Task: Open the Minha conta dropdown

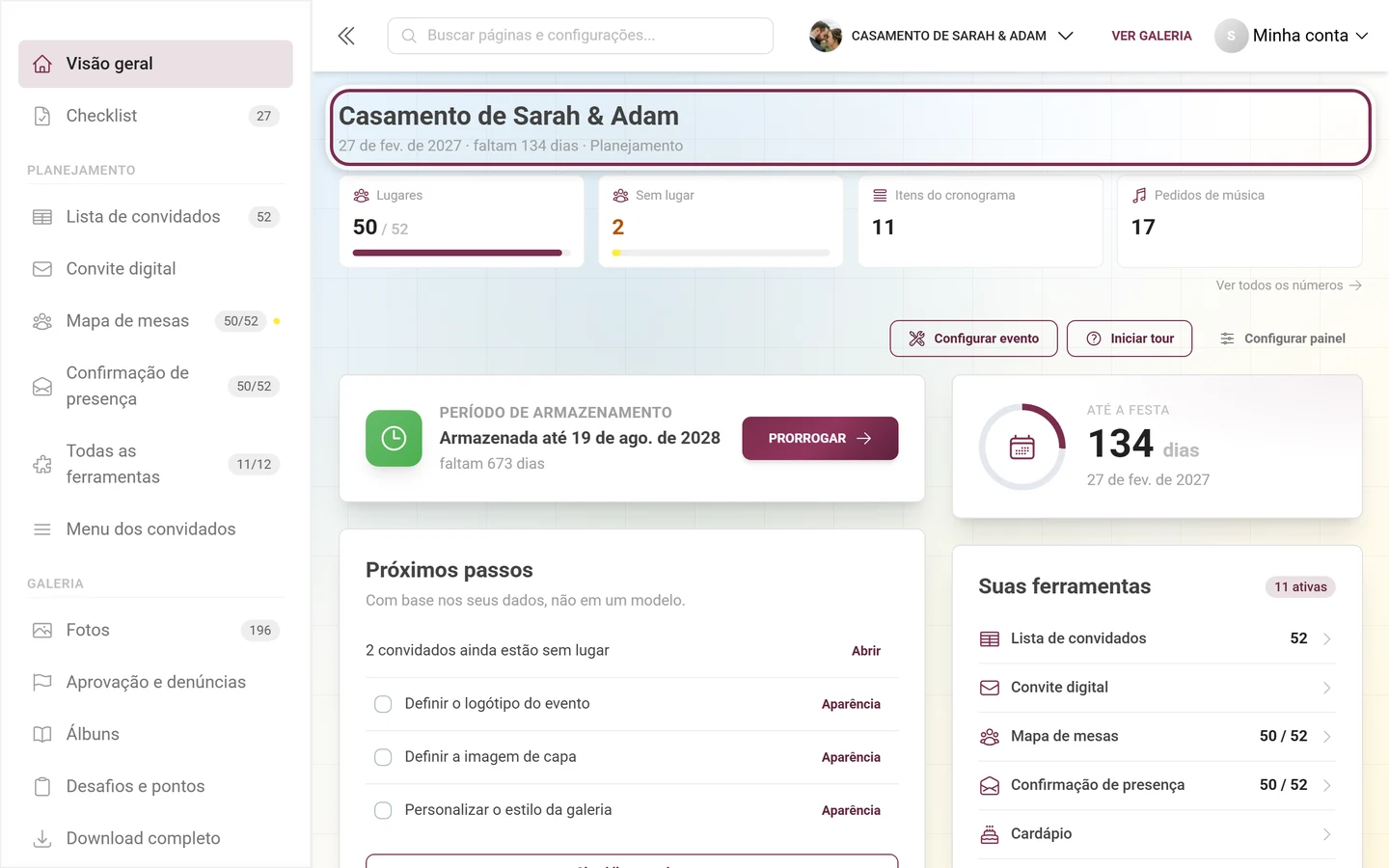Action: point(1293,36)
